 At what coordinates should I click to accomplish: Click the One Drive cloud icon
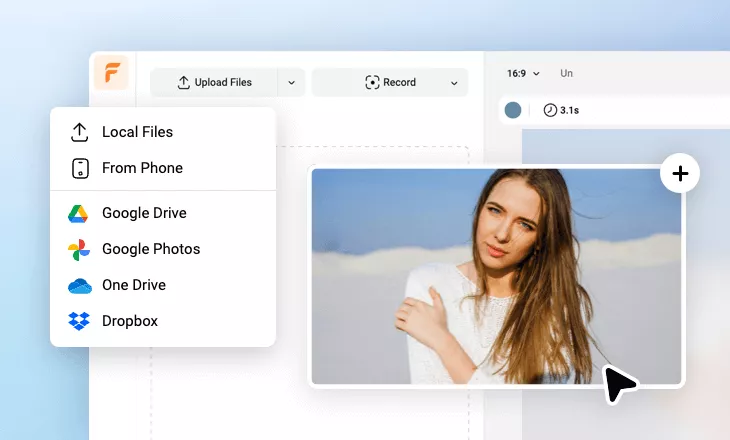pyautogui.click(x=79, y=285)
